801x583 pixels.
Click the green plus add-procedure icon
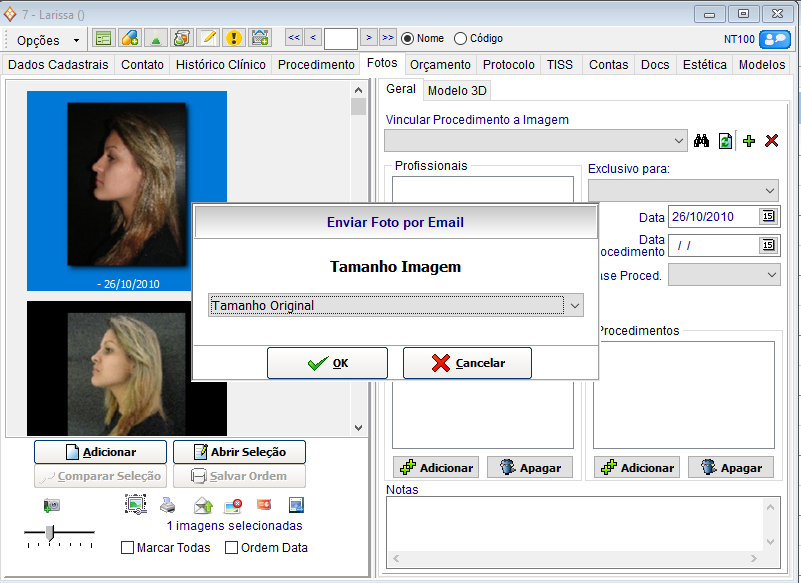[x=749, y=141]
